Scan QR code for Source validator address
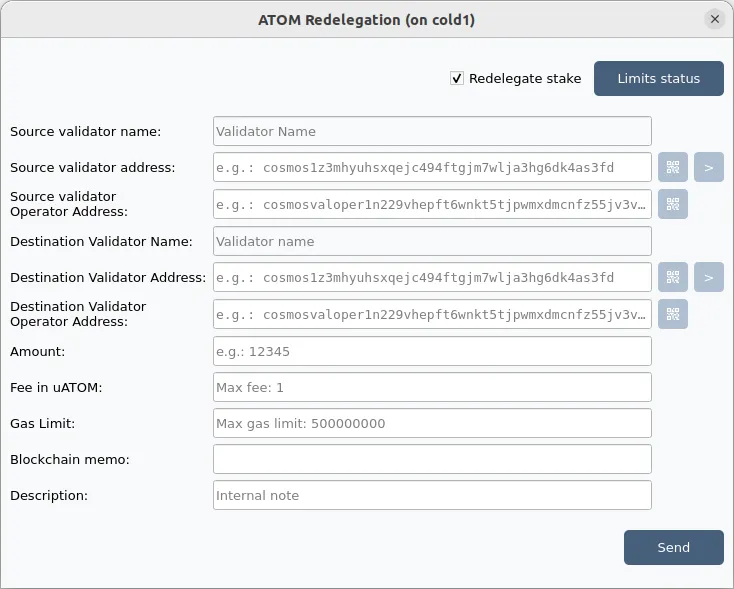Viewport: 734px width, 589px height. click(673, 167)
